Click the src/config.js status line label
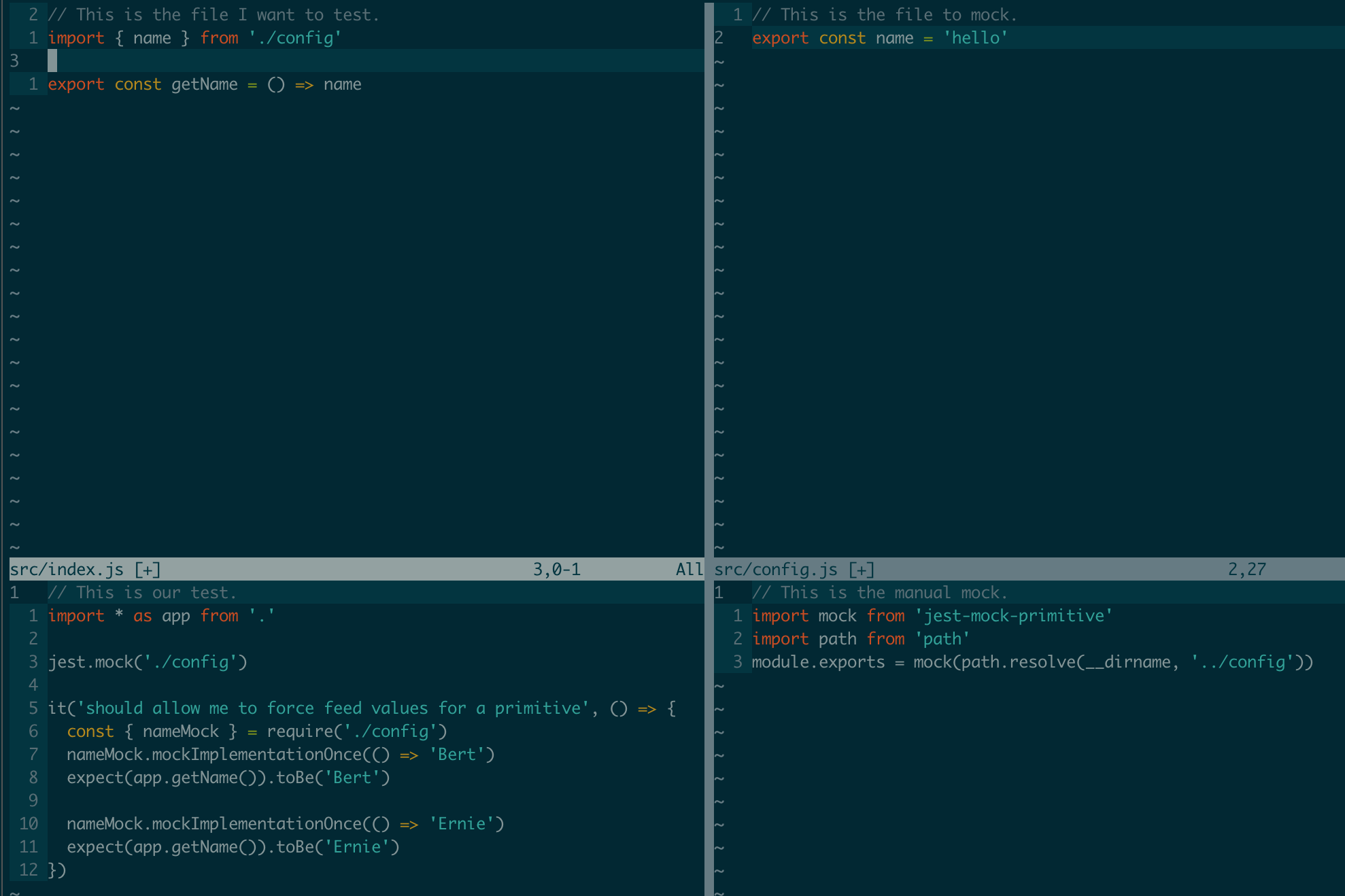This screenshot has width=1345, height=896. 794,569
